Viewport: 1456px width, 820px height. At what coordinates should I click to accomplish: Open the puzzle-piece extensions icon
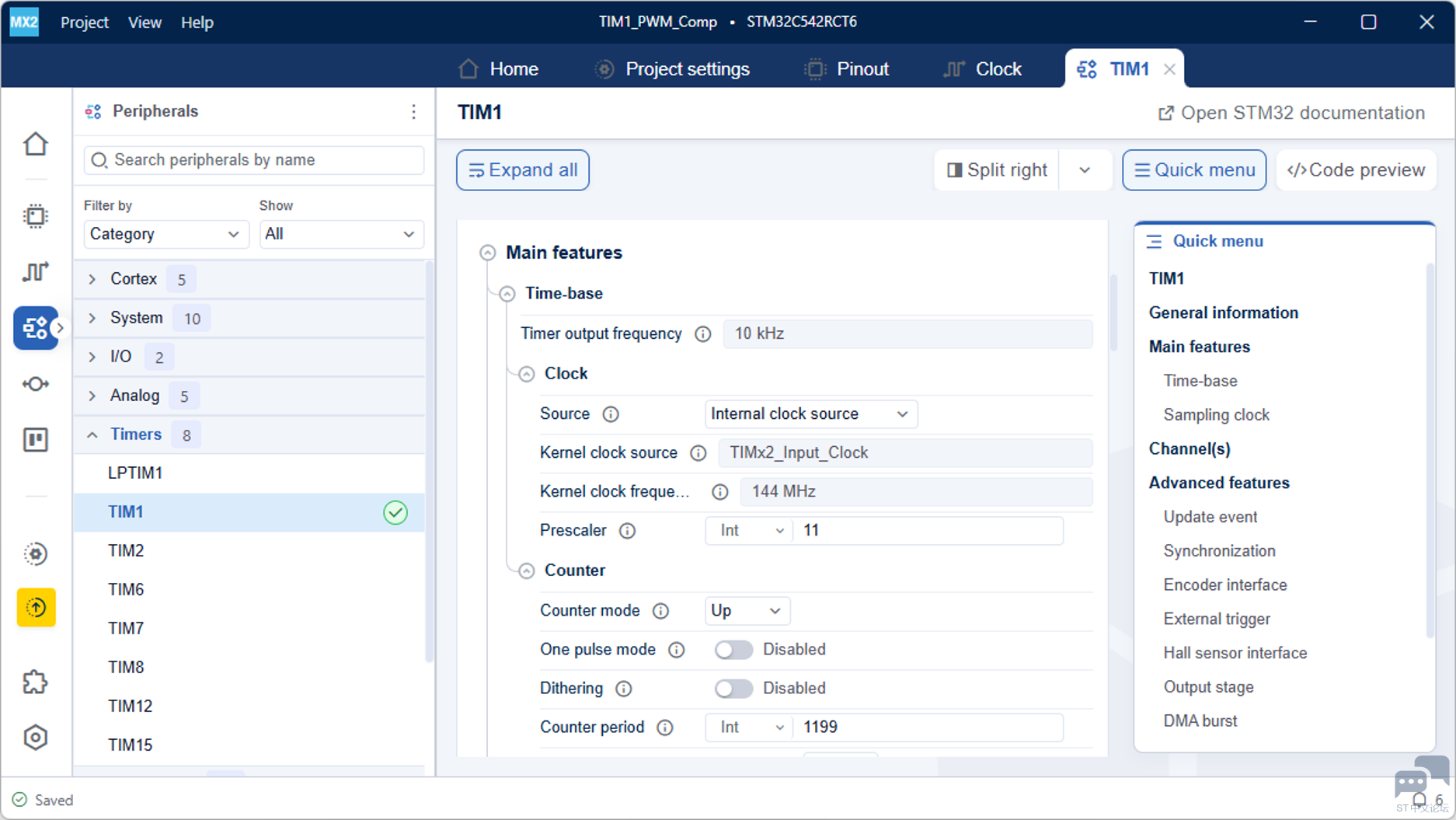click(36, 682)
